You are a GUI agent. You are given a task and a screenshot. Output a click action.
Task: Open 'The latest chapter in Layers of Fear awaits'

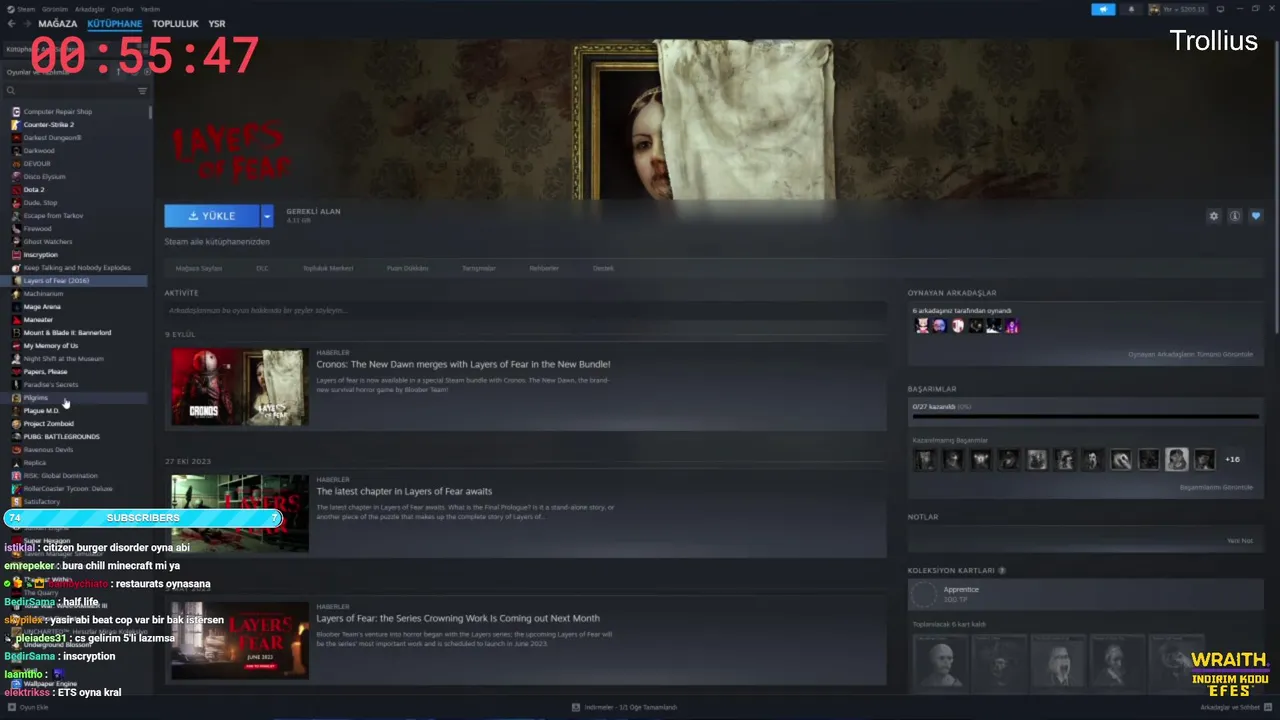coord(404,491)
